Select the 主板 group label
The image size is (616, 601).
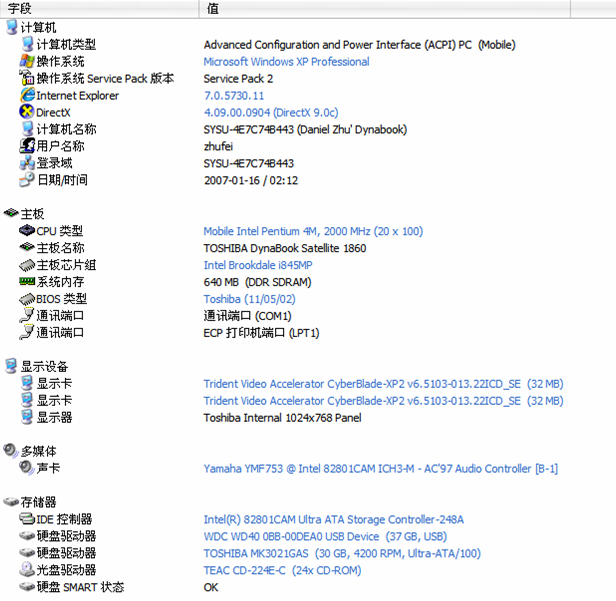click(32, 214)
